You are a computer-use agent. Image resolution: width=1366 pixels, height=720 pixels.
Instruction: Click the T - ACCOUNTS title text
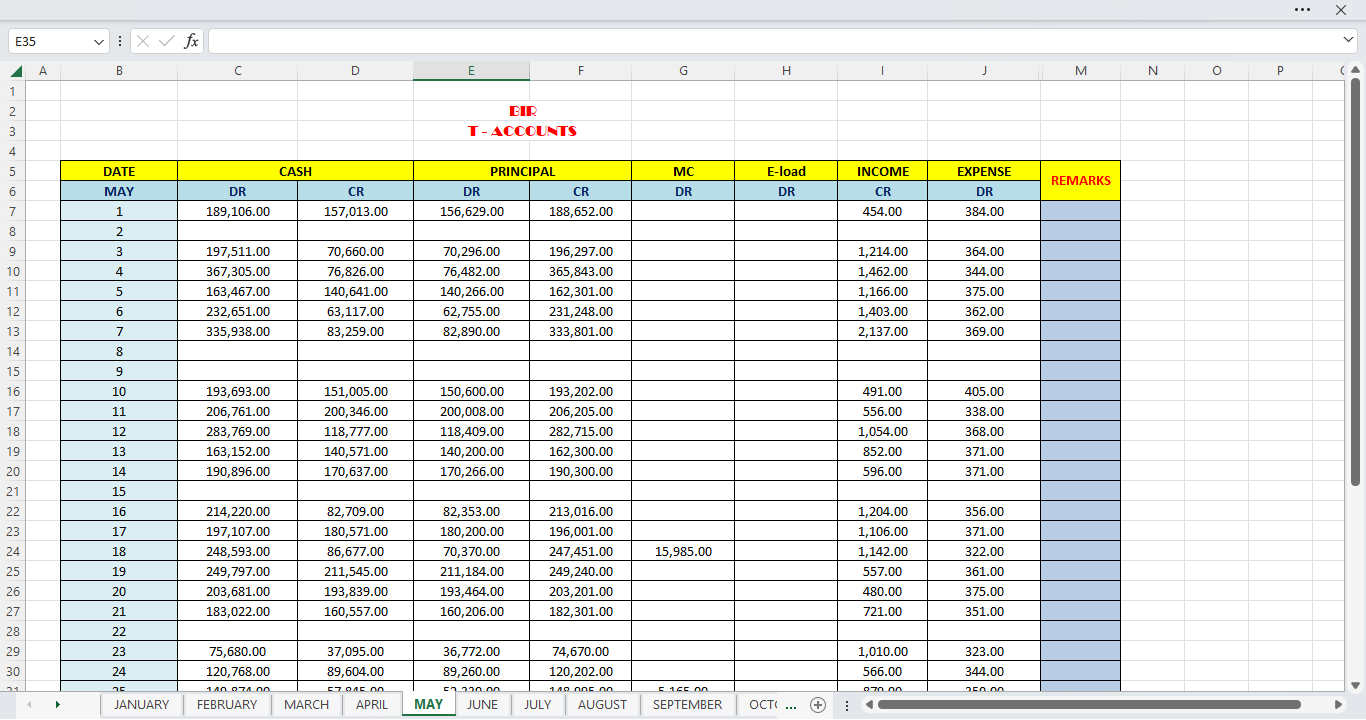point(522,131)
